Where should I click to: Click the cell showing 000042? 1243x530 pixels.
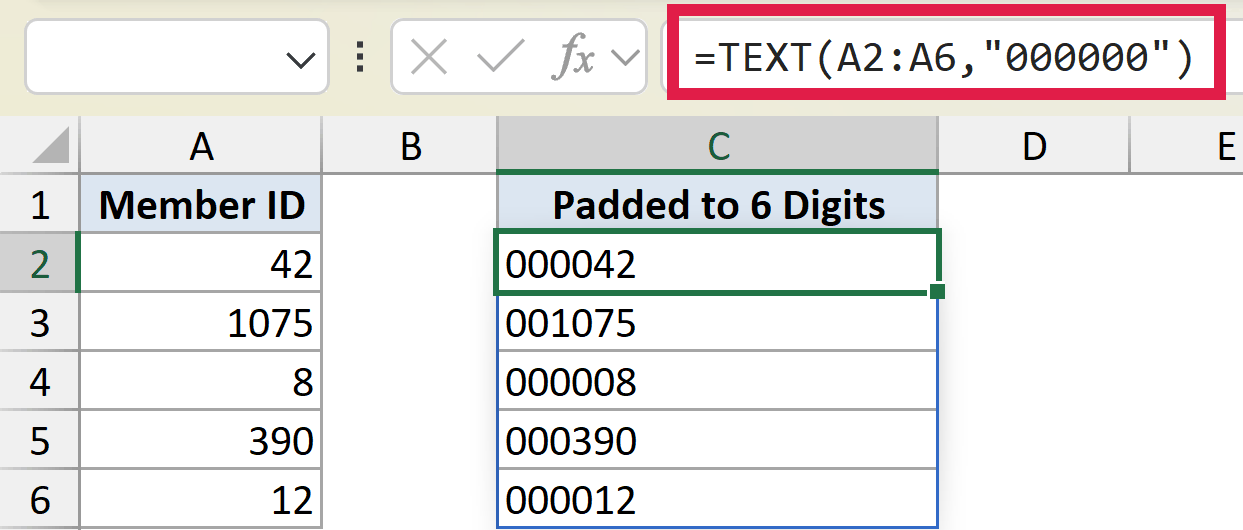pyautogui.click(x=718, y=264)
